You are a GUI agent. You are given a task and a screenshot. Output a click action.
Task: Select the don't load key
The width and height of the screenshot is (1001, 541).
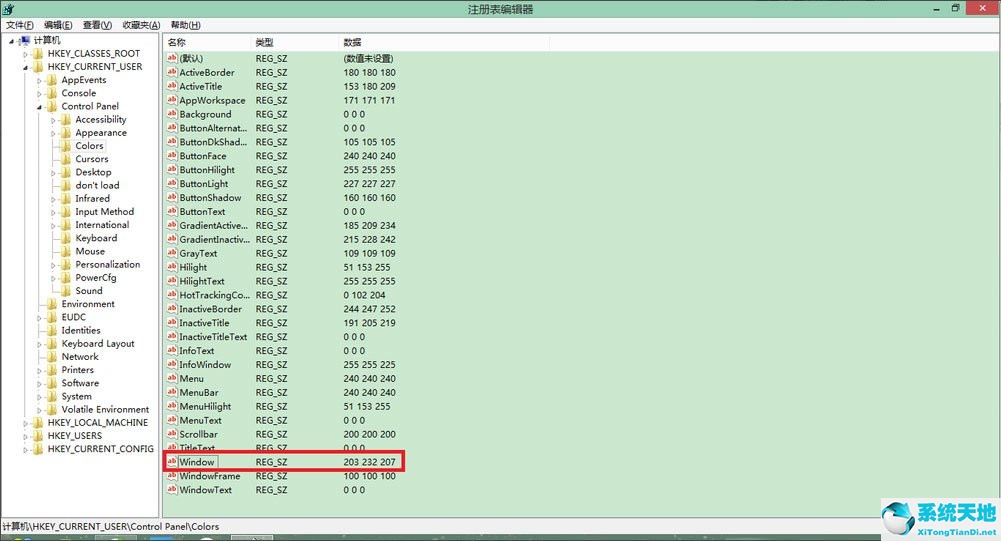97,185
